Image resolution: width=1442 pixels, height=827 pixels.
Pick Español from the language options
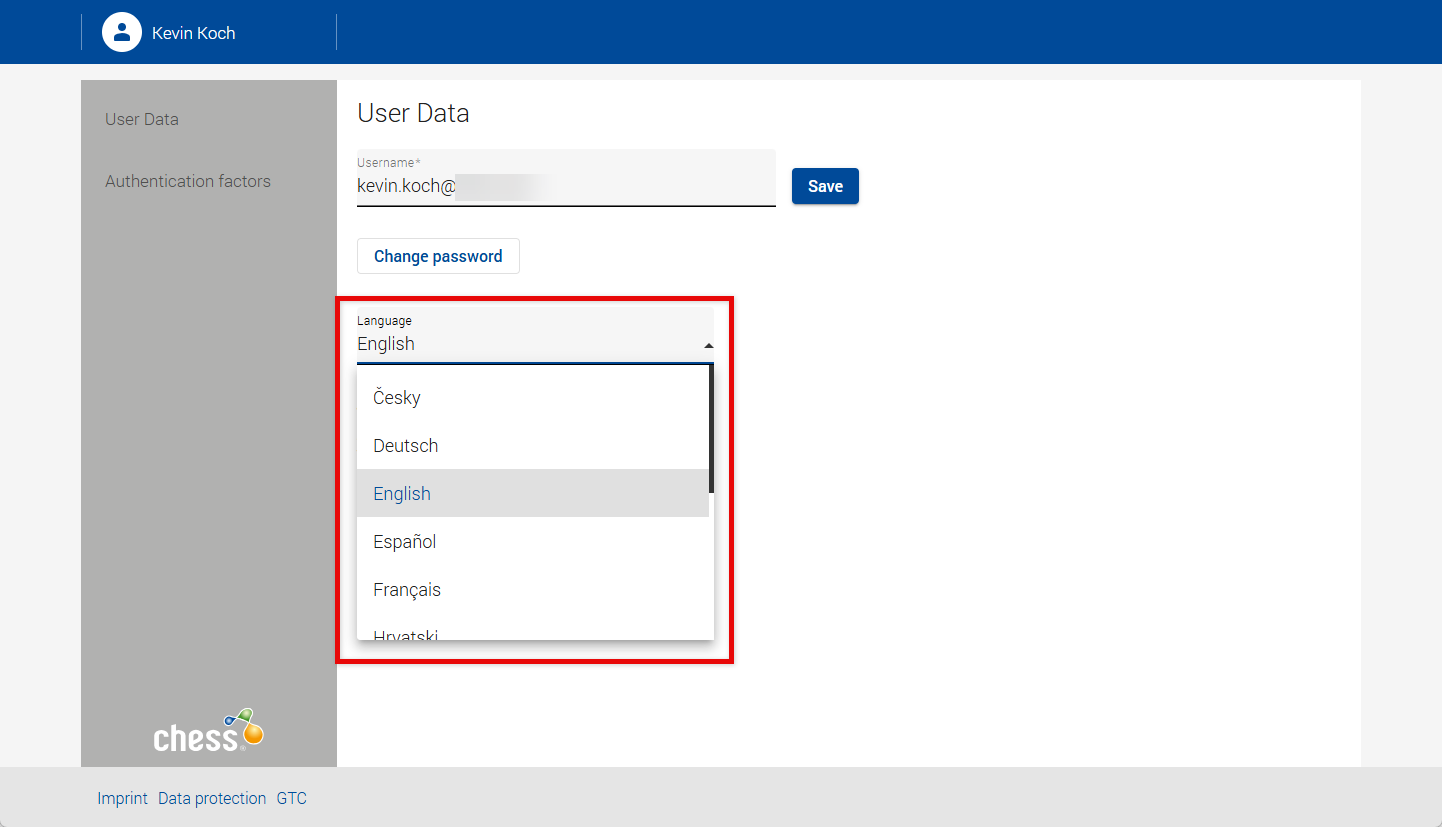tap(405, 541)
